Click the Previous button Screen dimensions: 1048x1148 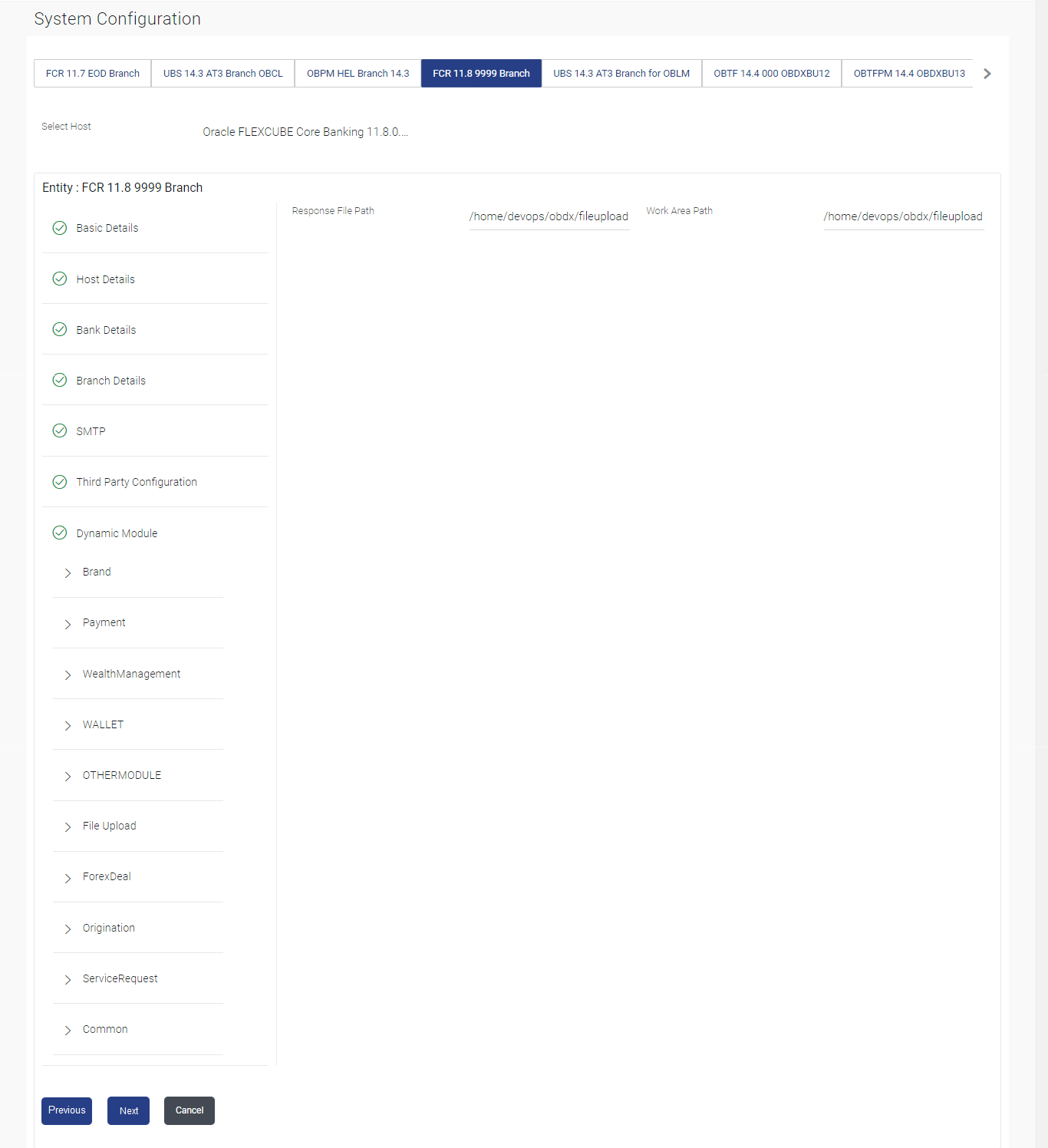pyautogui.click(x=67, y=1110)
